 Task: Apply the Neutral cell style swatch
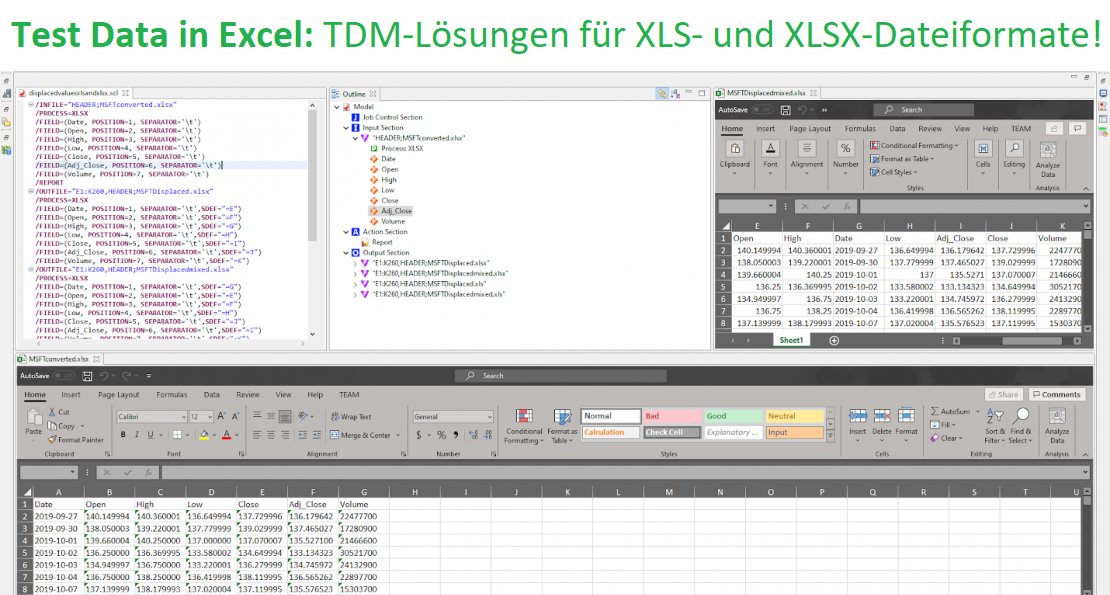[x=794, y=416]
